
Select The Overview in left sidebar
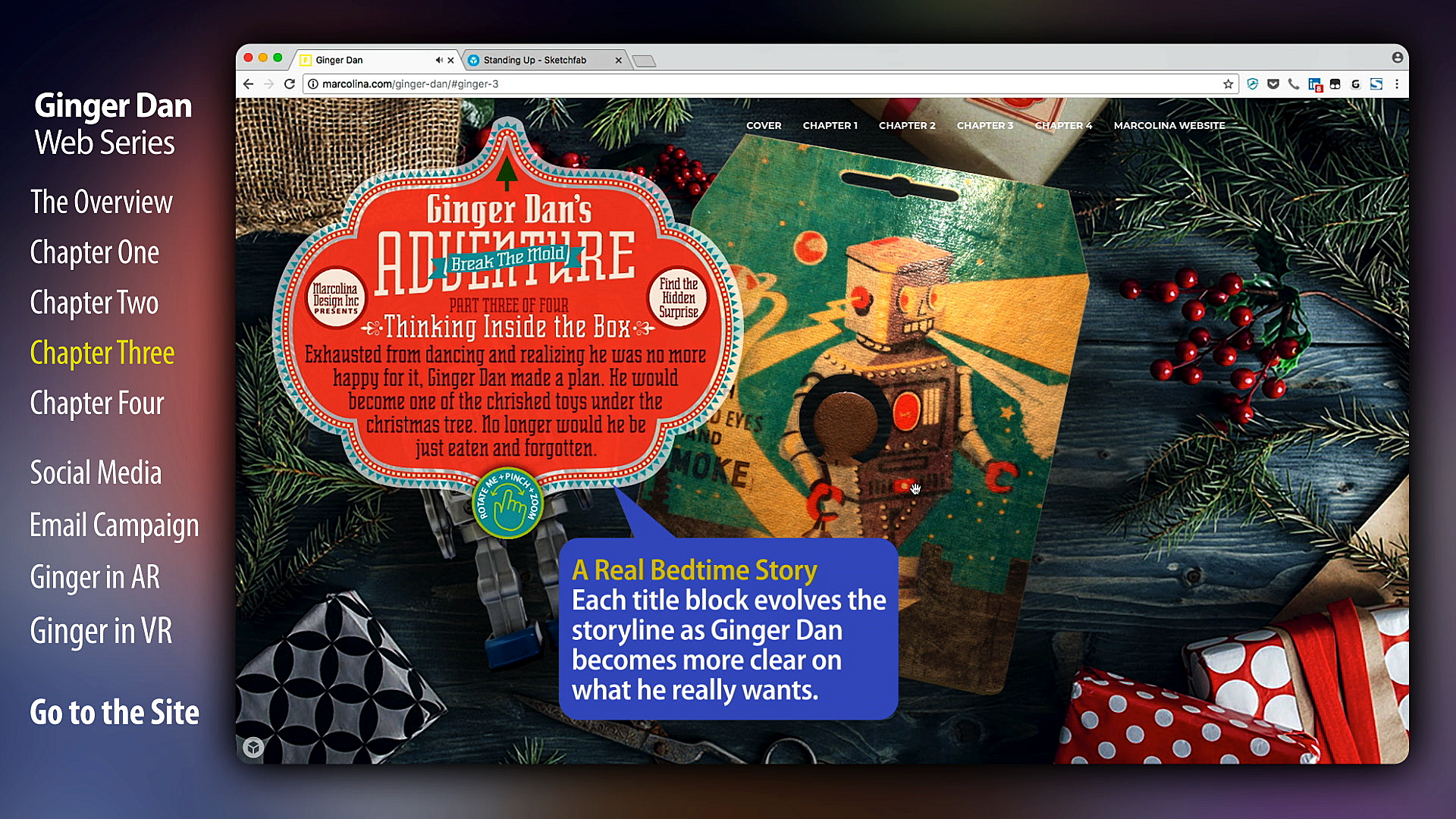coord(102,202)
